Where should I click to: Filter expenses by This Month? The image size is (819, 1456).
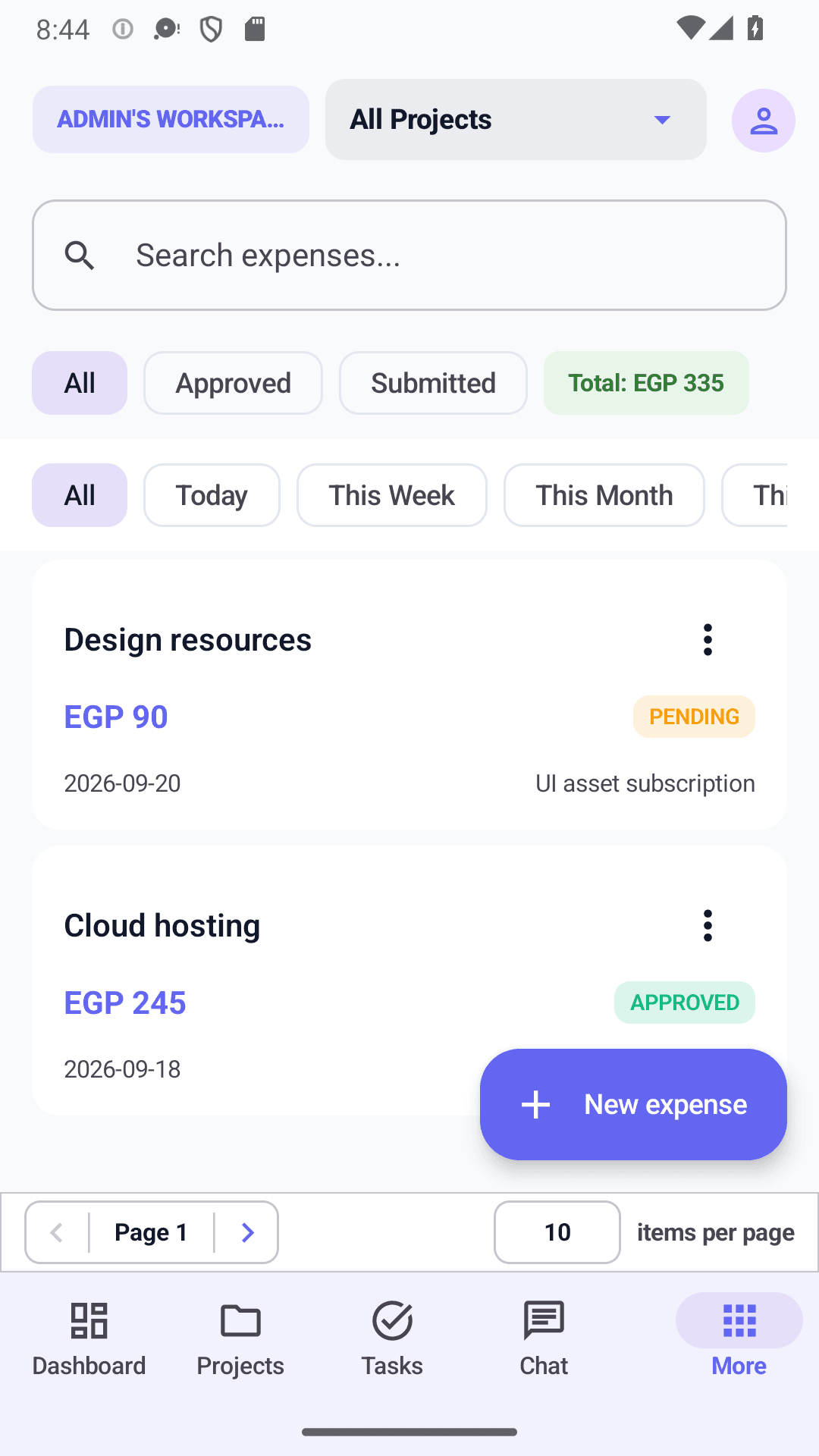[604, 495]
